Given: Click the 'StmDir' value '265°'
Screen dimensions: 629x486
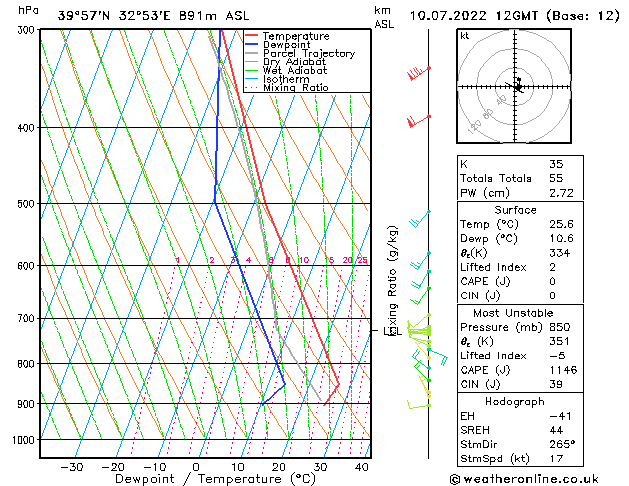Looking at the screenshot, I should [562, 444].
